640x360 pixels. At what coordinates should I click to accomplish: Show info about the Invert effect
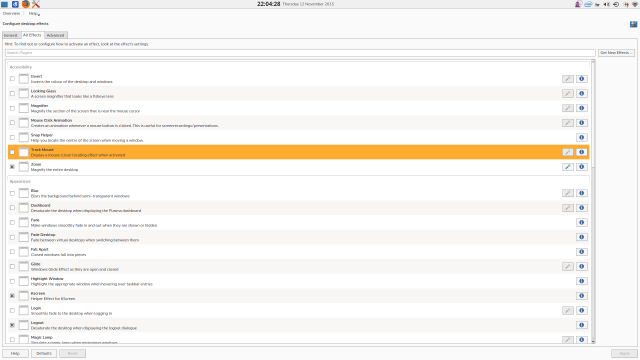click(x=582, y=79)
